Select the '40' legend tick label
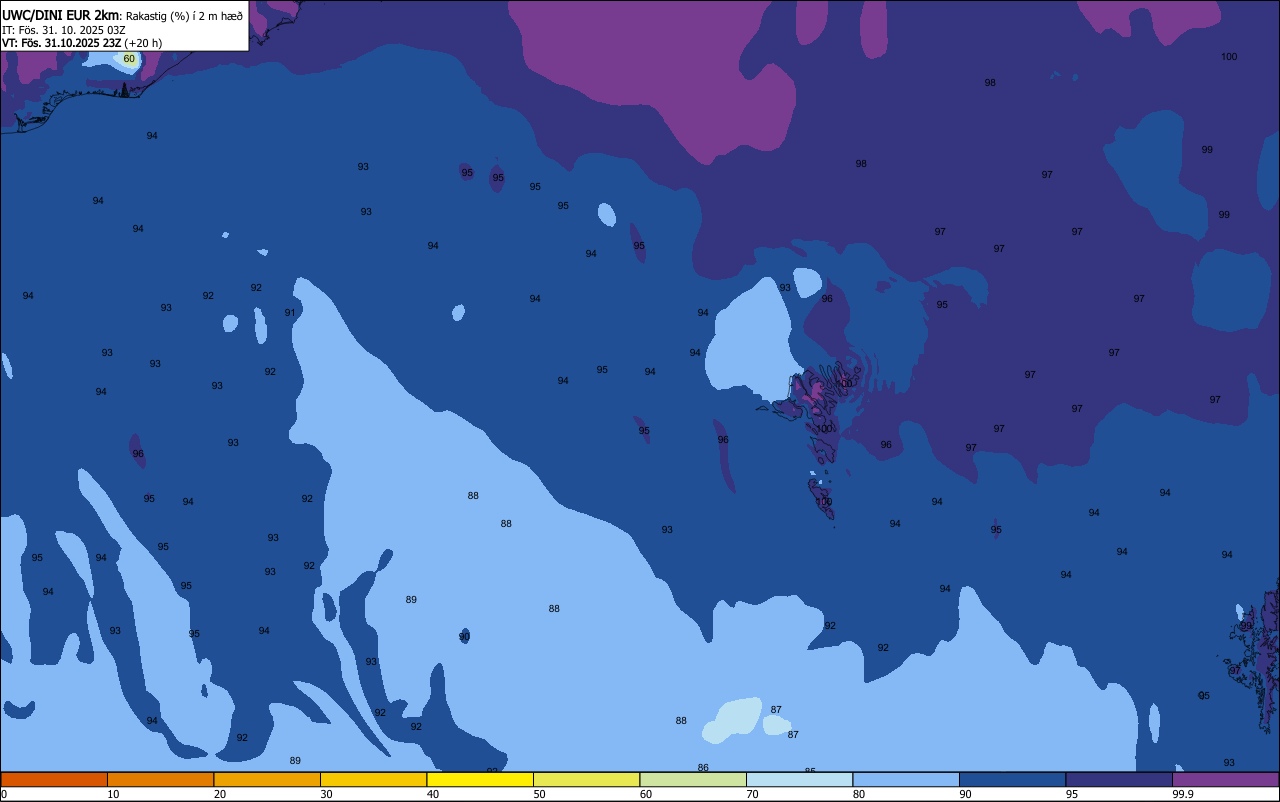The image size is (1280, 802). point(433,794)
